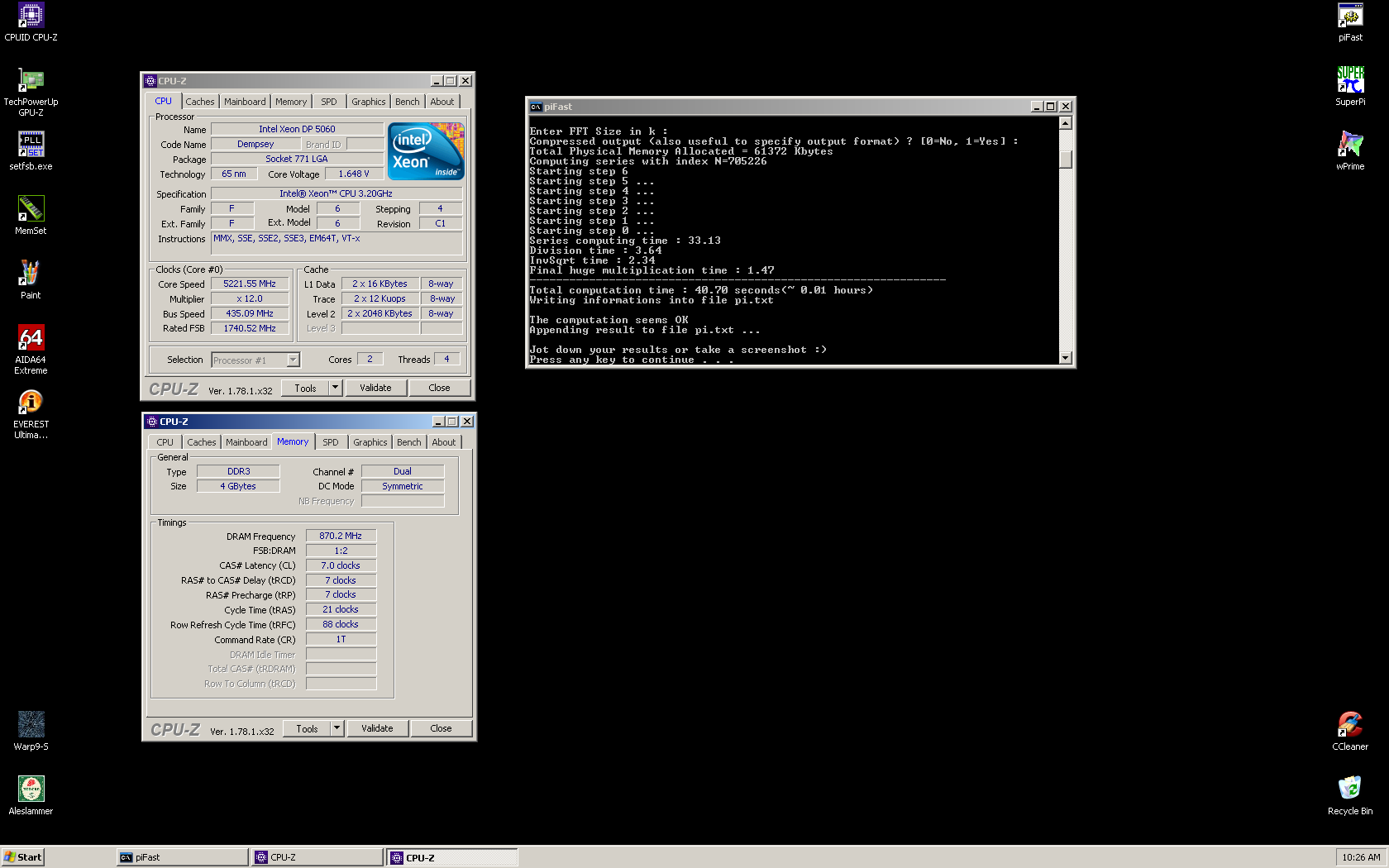Open Bench tab in top CPU-Z window
Image resolution: width=1389 pixels, height=868 pixels.
408,102
